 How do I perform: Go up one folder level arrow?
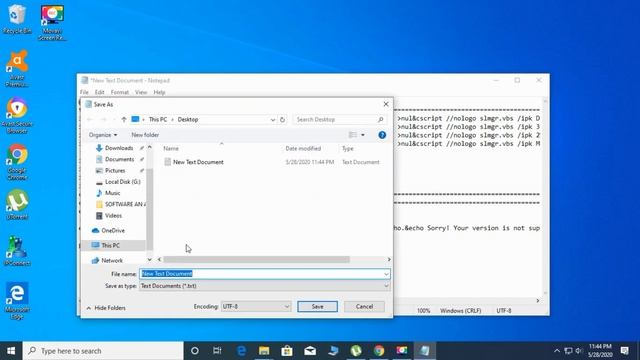[x=124, y=120]
